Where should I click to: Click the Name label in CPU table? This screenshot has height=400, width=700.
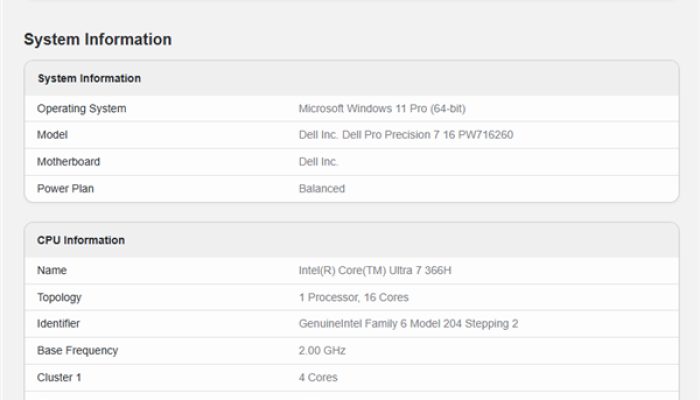[52, 270]
